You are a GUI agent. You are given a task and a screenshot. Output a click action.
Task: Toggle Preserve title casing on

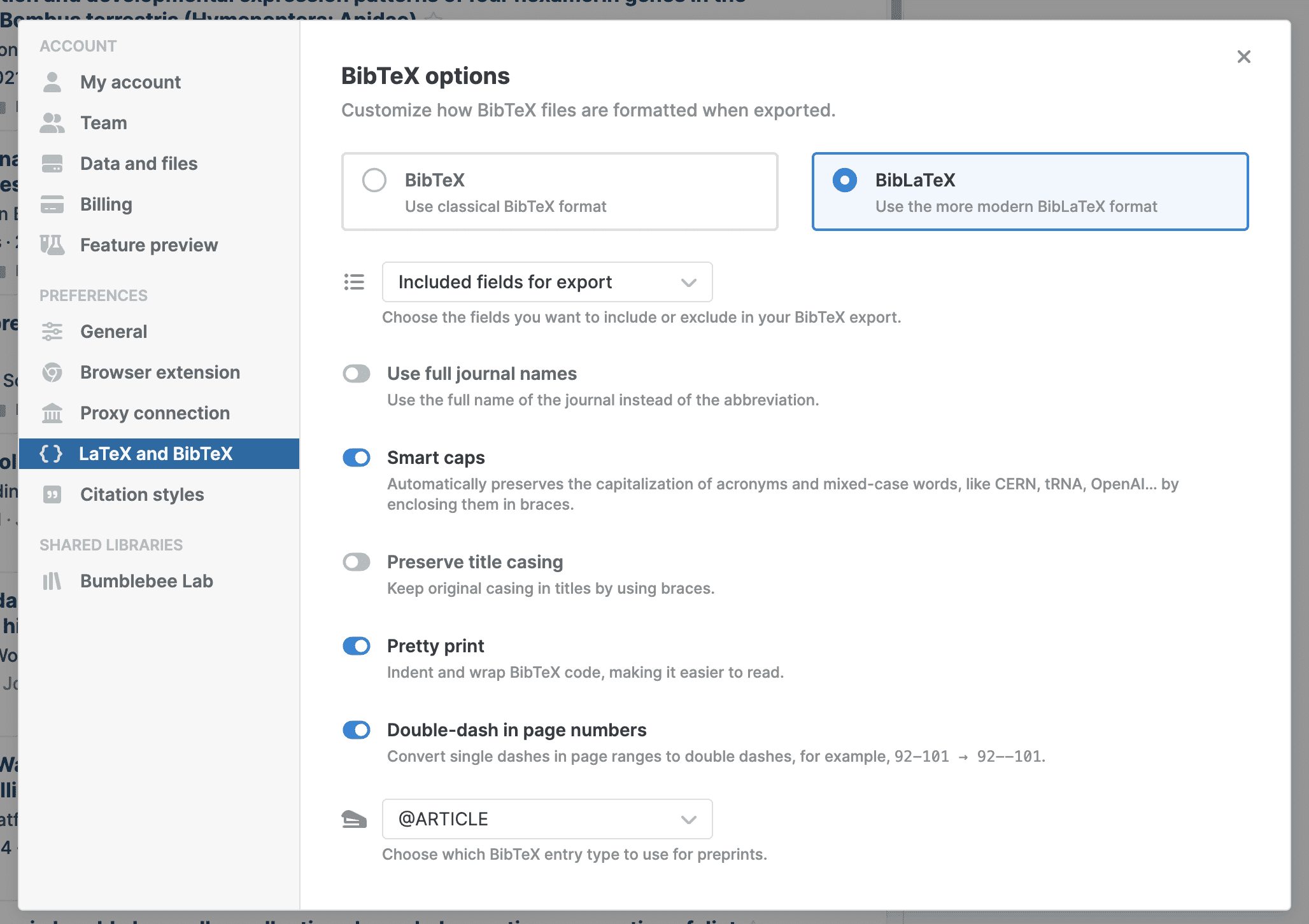point(357,562)
